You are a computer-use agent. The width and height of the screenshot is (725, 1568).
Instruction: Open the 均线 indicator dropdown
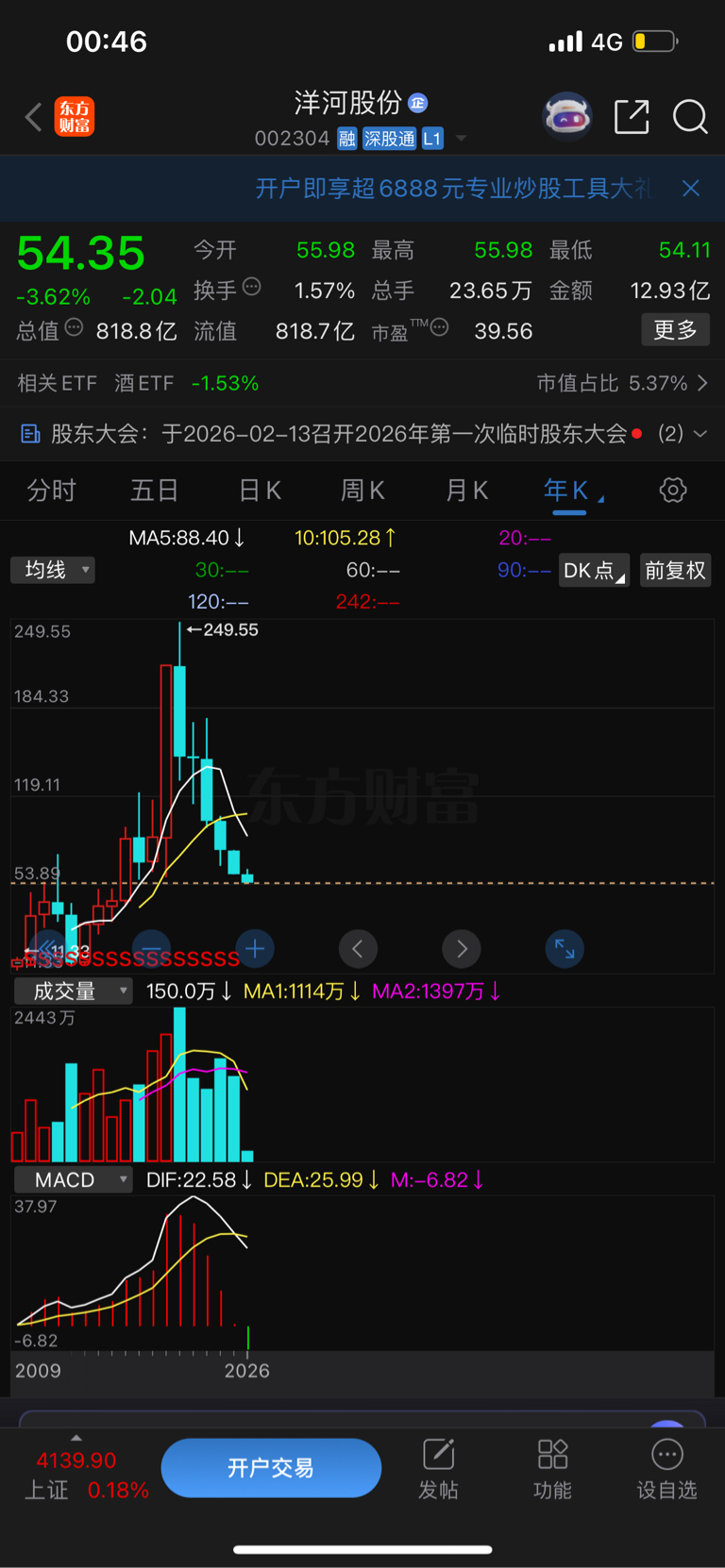pyautogui.click(x=53, y=570)
